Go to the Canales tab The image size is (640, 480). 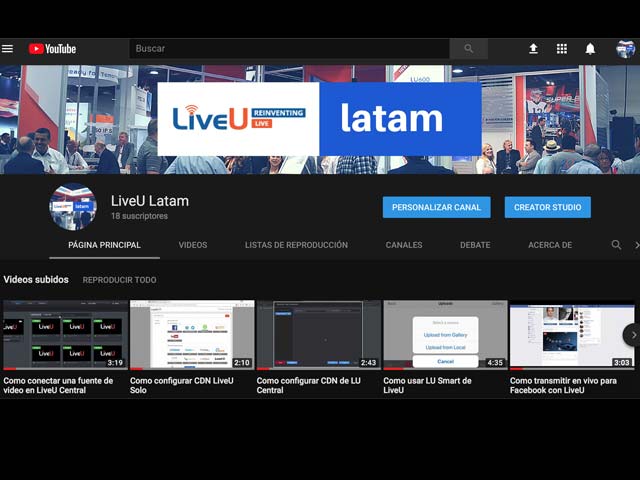[x=404, y=245]
